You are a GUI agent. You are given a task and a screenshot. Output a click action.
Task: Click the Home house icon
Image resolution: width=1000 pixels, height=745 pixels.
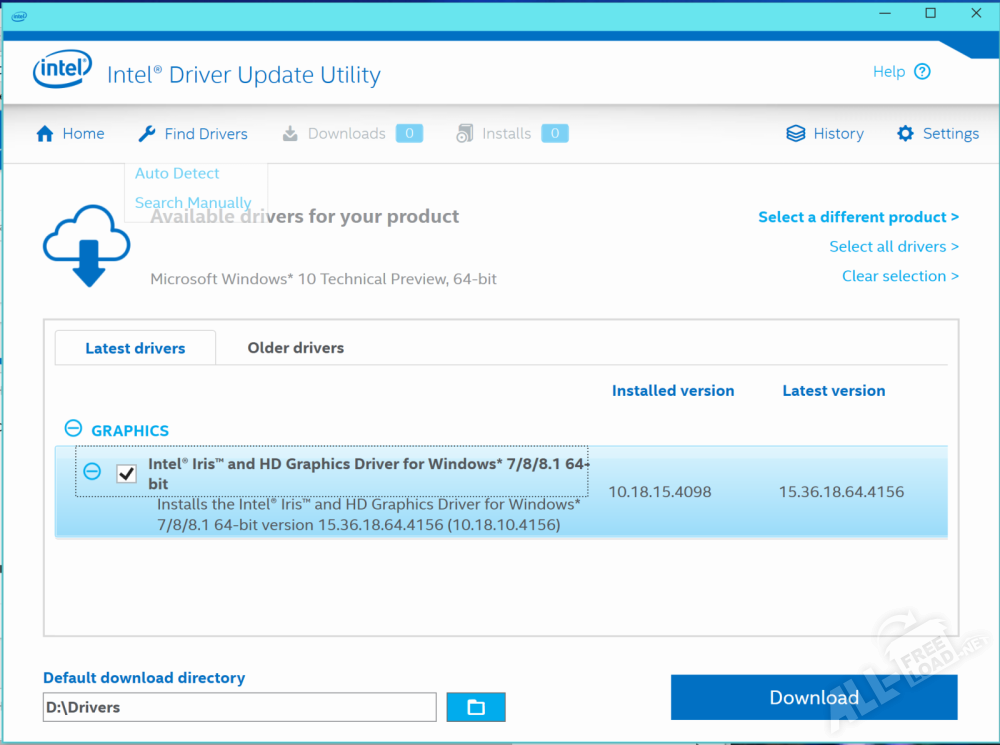click(45, 133)
